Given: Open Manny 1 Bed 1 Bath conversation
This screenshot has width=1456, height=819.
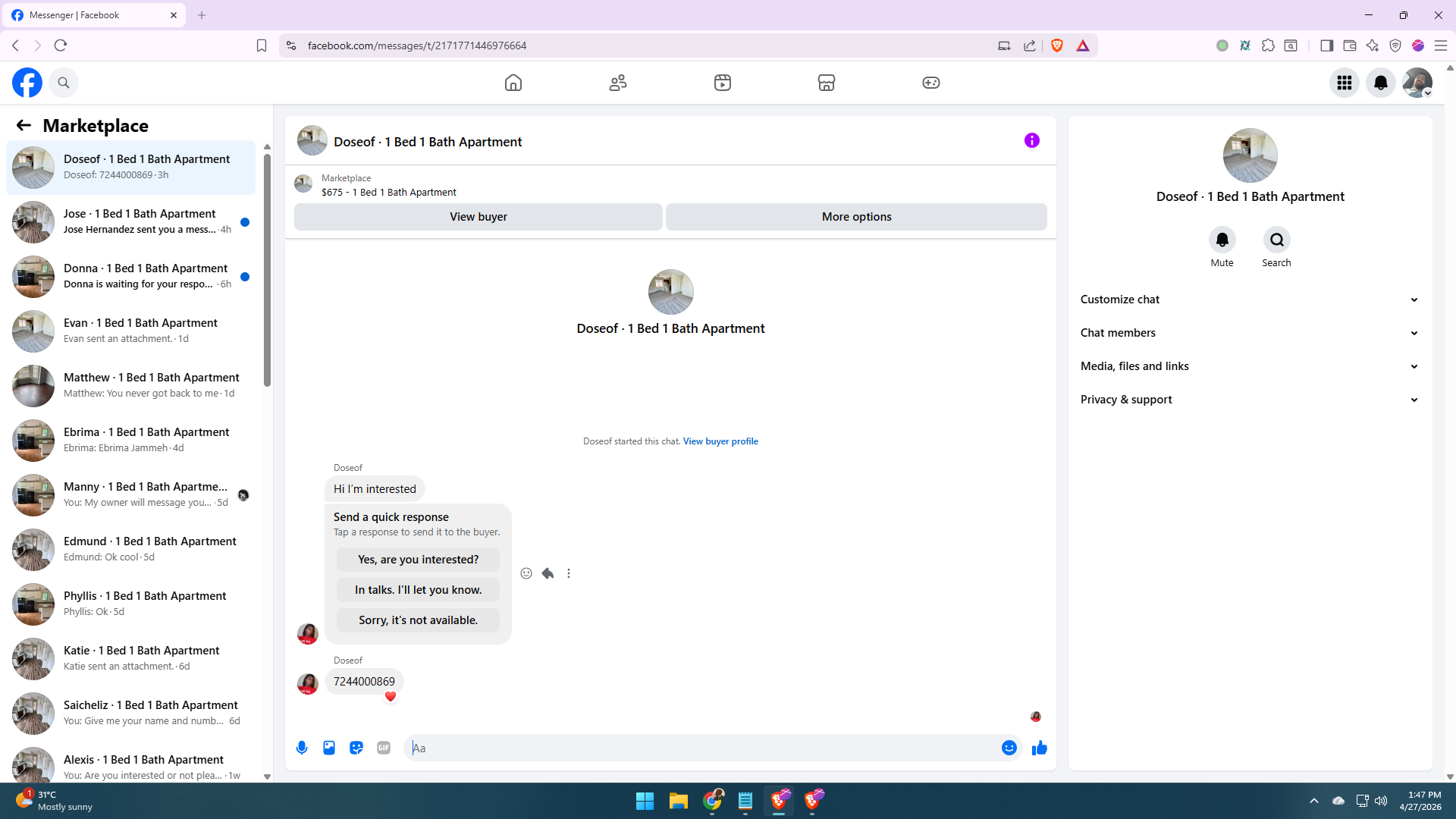Looking at the screenshot, I should pyautogui.click(x=130, y=495).
